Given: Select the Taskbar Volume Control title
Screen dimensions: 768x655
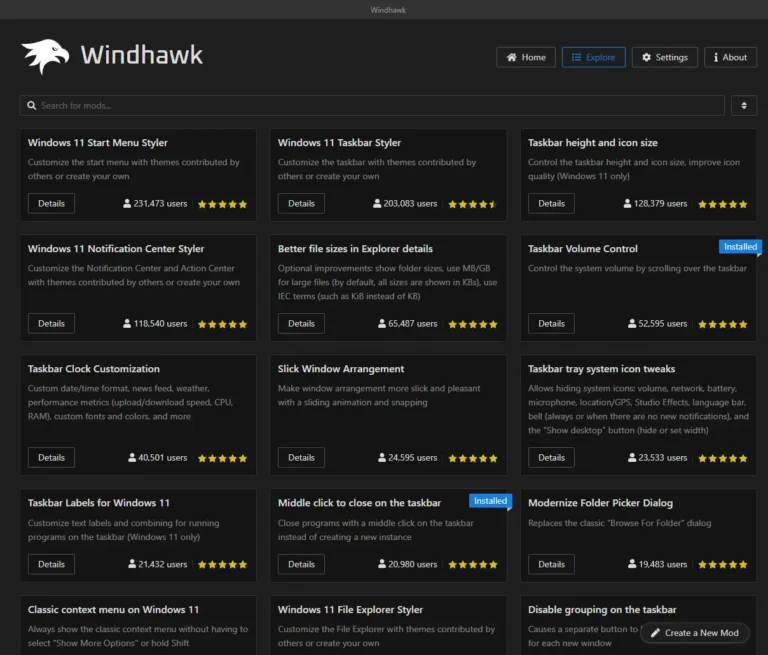Looking at the screenshot, I should (x=583, y=248).
